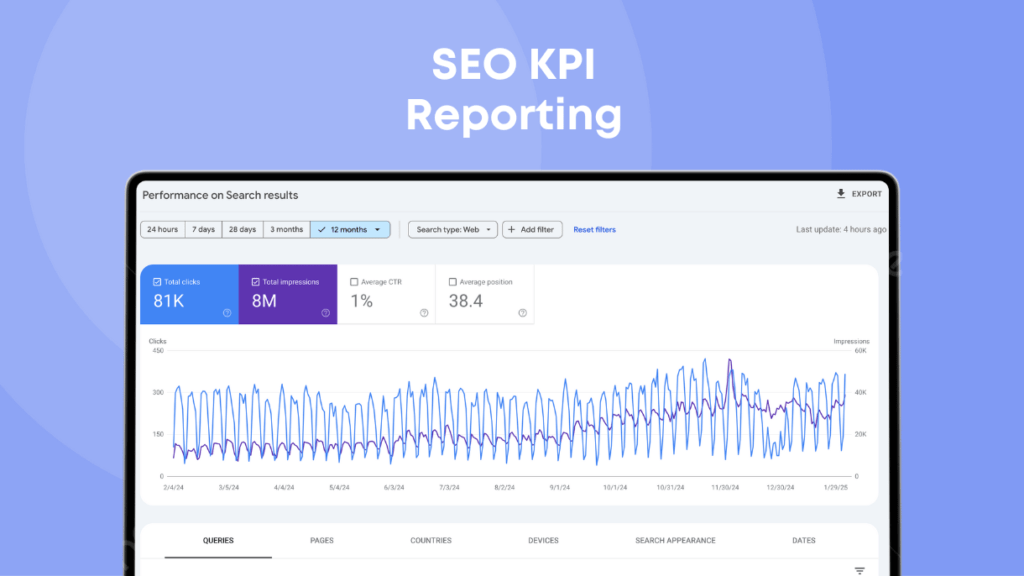The width and height of the screenshot is (1024, 576).
Task: Enable the Average CTR metric checkbox
Action: [352, 282]
